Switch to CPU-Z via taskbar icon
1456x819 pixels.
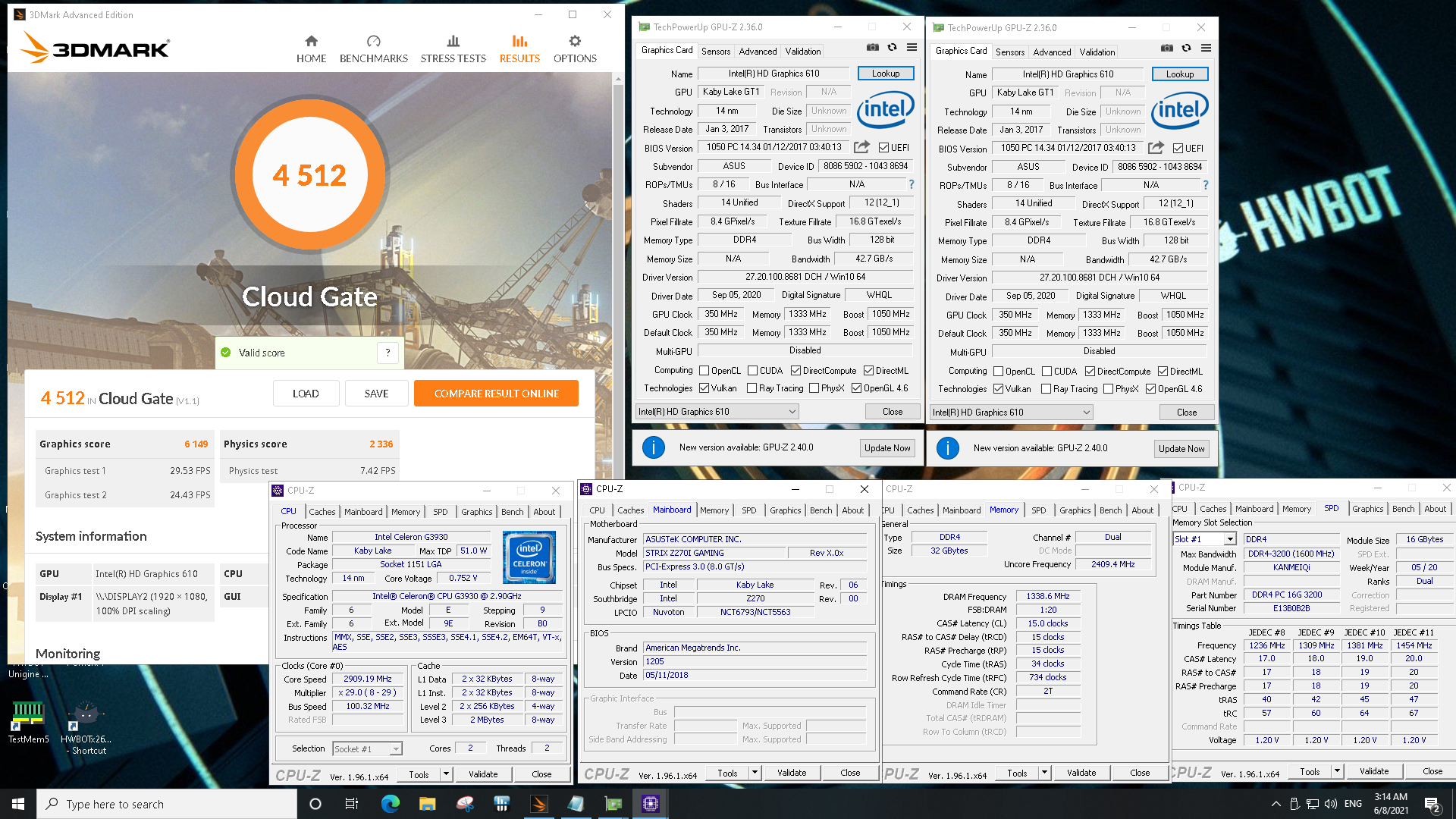650,804
